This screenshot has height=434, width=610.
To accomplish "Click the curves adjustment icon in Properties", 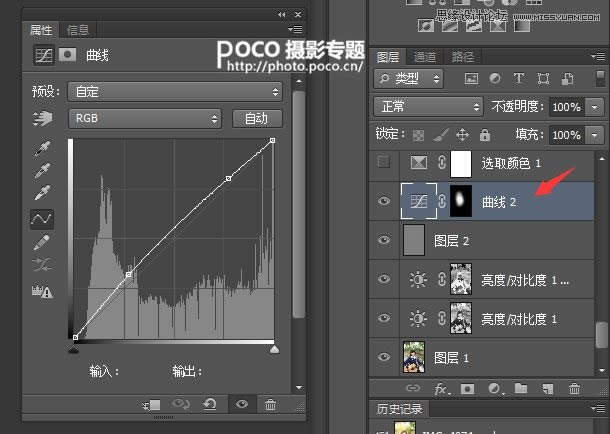I will (x=44, y=55).
